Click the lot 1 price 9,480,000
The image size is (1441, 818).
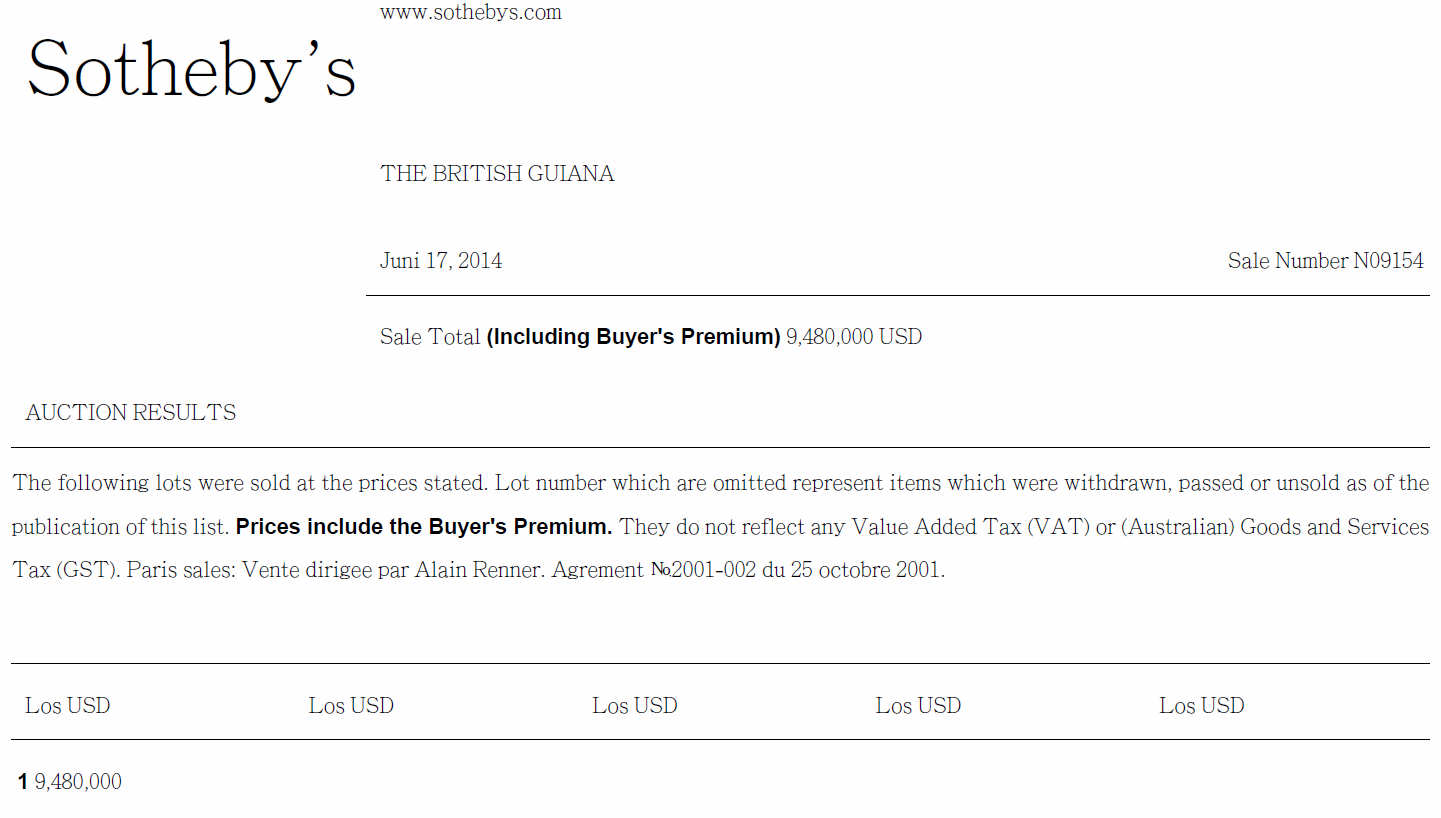pyautogui.click(x=78, y=782)
